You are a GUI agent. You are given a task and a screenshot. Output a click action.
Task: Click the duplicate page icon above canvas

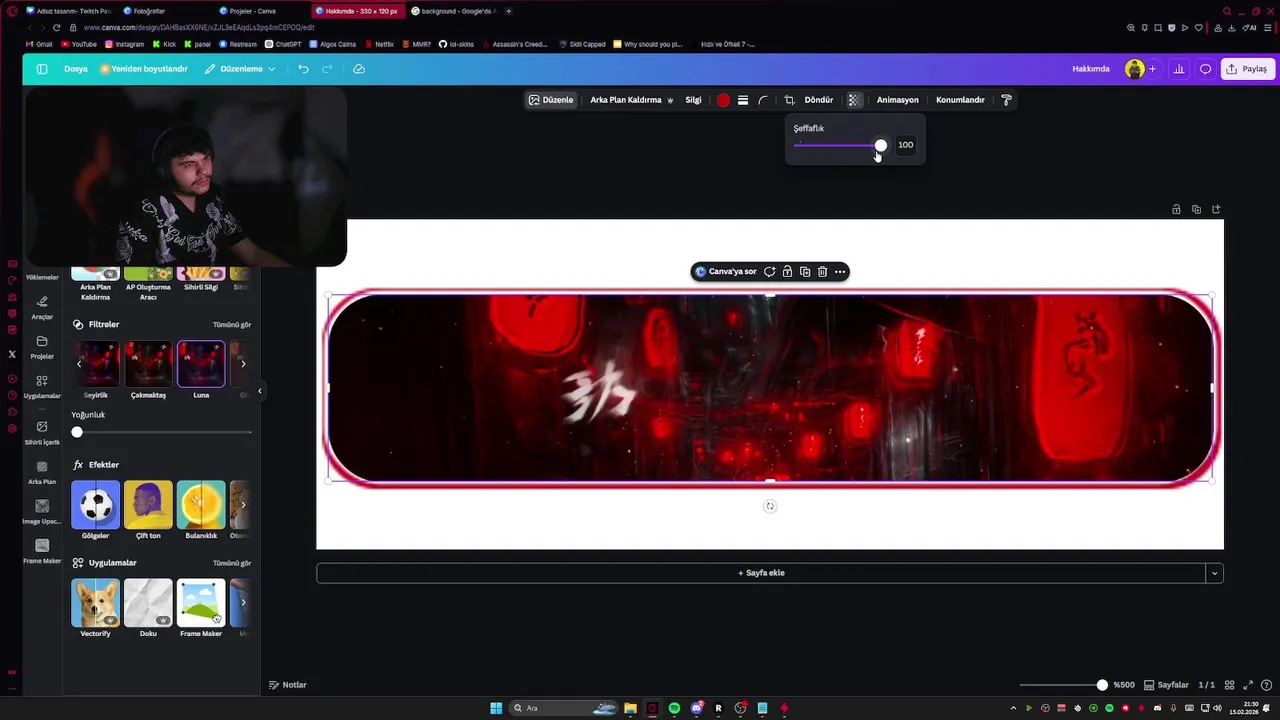click(x=1196, y=209)
